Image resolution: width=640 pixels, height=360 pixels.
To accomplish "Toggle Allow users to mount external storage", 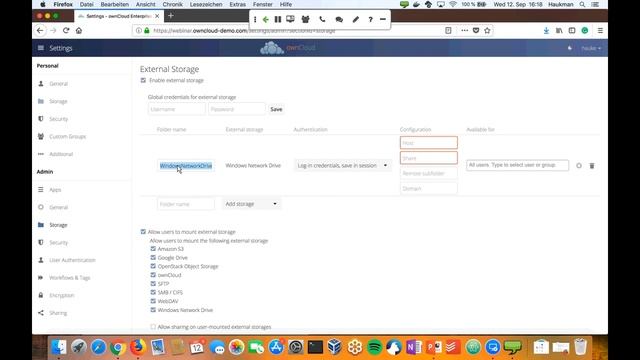I will click(x=143, y=232).
